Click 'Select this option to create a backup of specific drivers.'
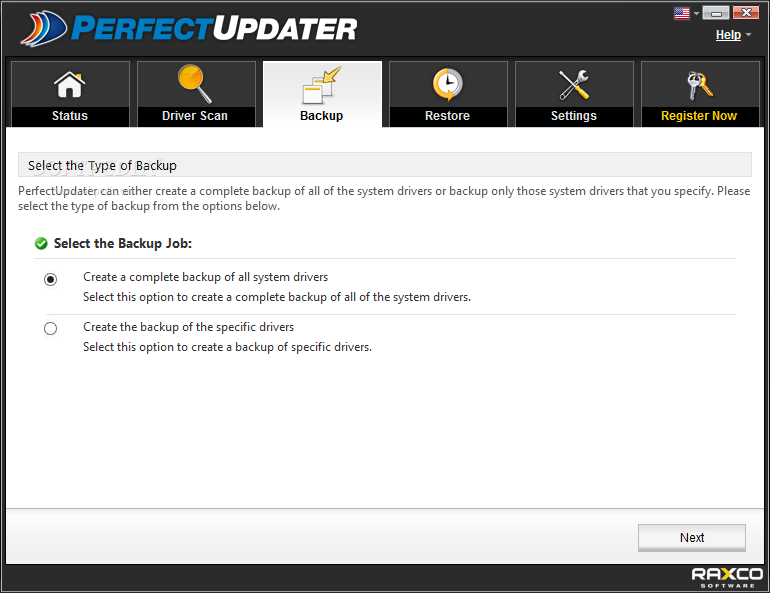This screenshot has height=593, width=770. tap(227, 347)
